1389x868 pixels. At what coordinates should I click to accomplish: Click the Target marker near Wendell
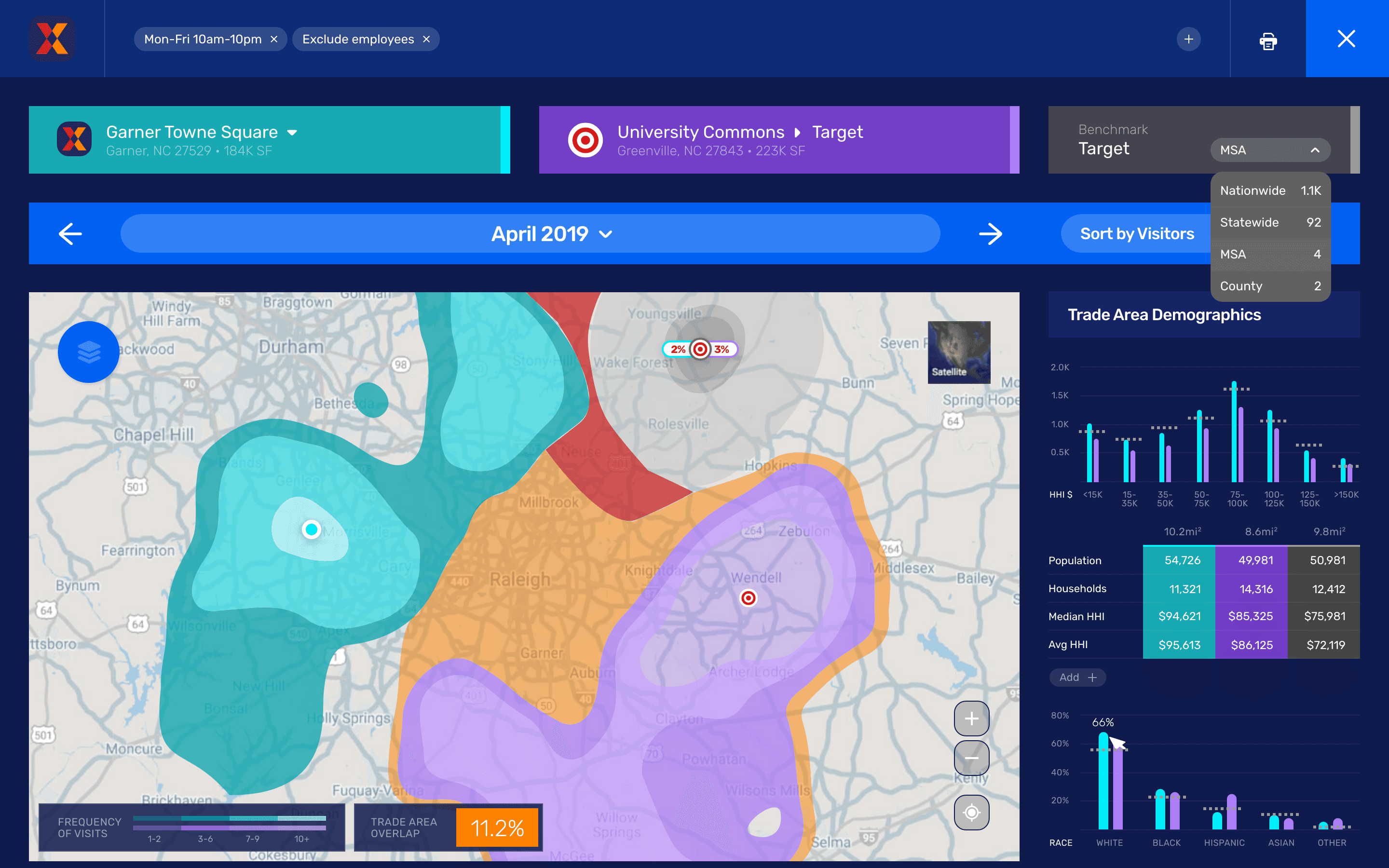point(748,598)
